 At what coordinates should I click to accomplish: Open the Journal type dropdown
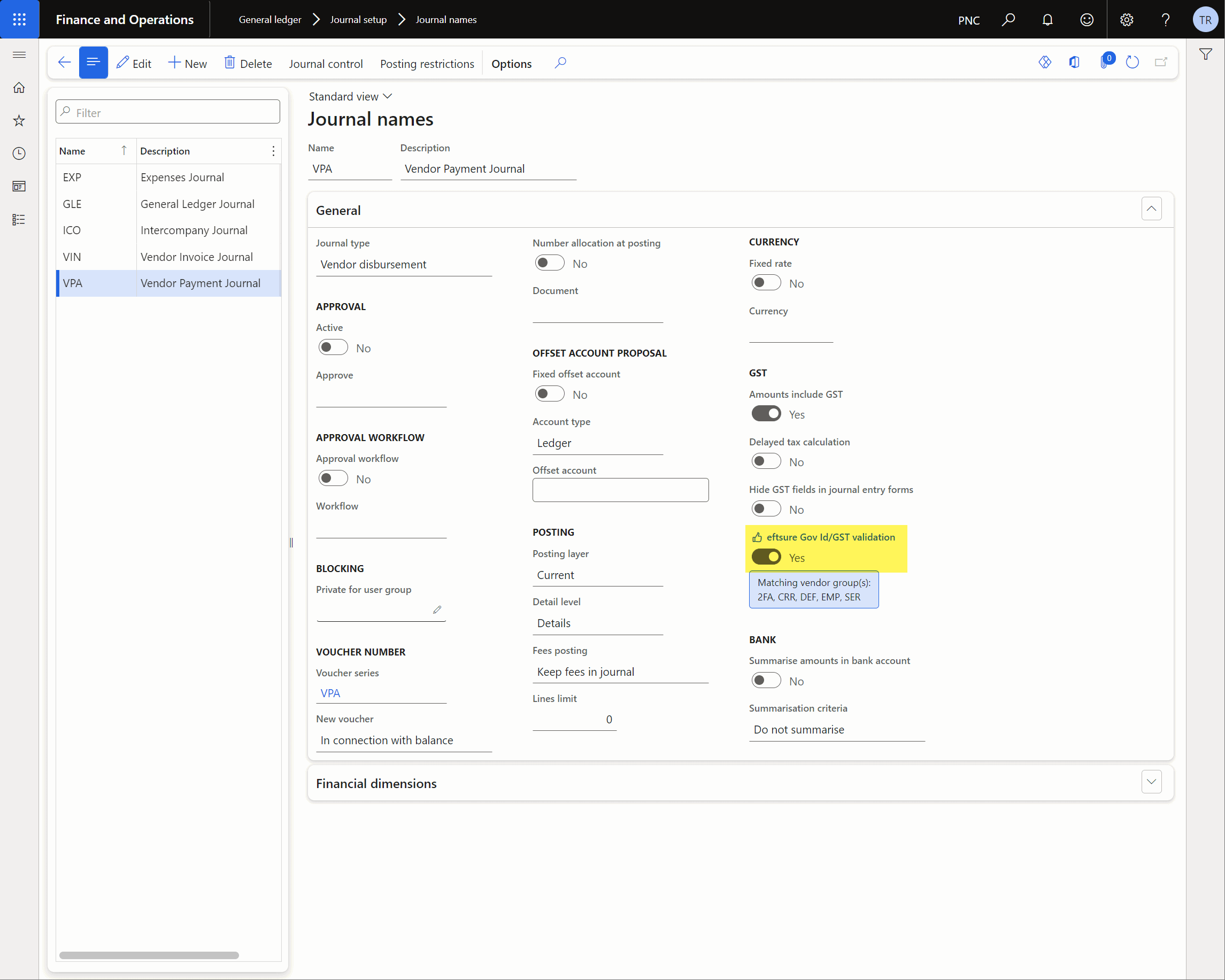(x=404, y=265)
